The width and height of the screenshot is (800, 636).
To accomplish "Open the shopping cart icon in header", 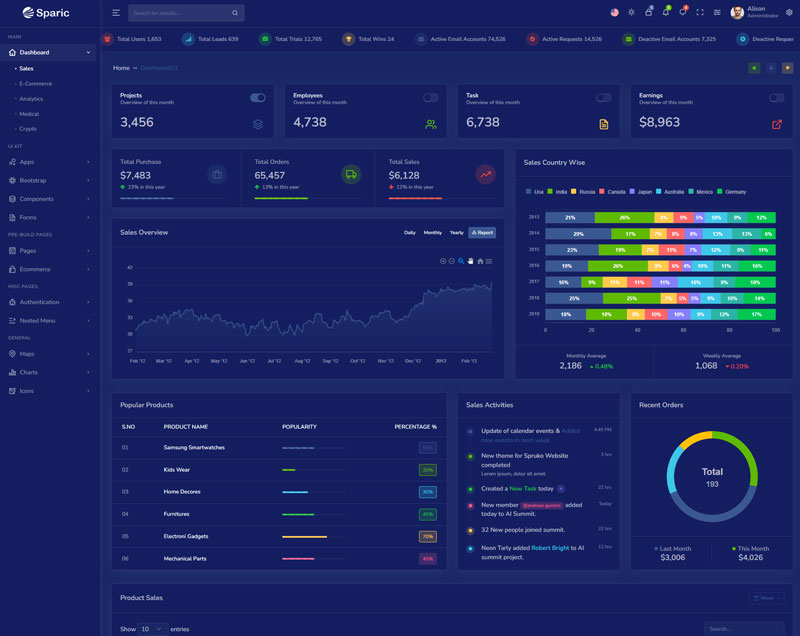I will pos(649,13).
